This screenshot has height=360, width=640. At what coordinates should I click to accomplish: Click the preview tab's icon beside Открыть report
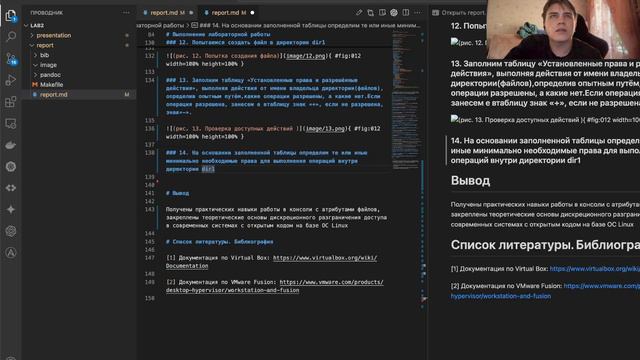point(436,13)
